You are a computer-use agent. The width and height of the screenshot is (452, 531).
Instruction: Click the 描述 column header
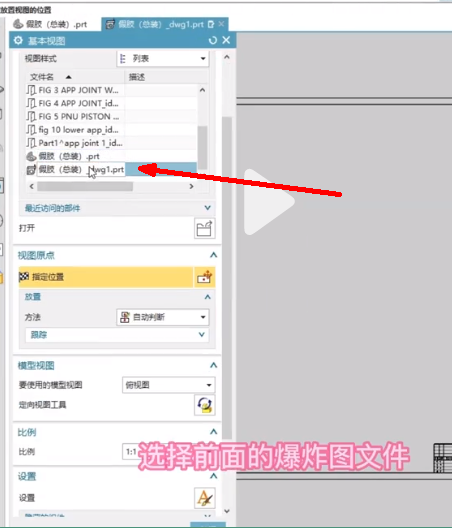[x=166, y=77]
